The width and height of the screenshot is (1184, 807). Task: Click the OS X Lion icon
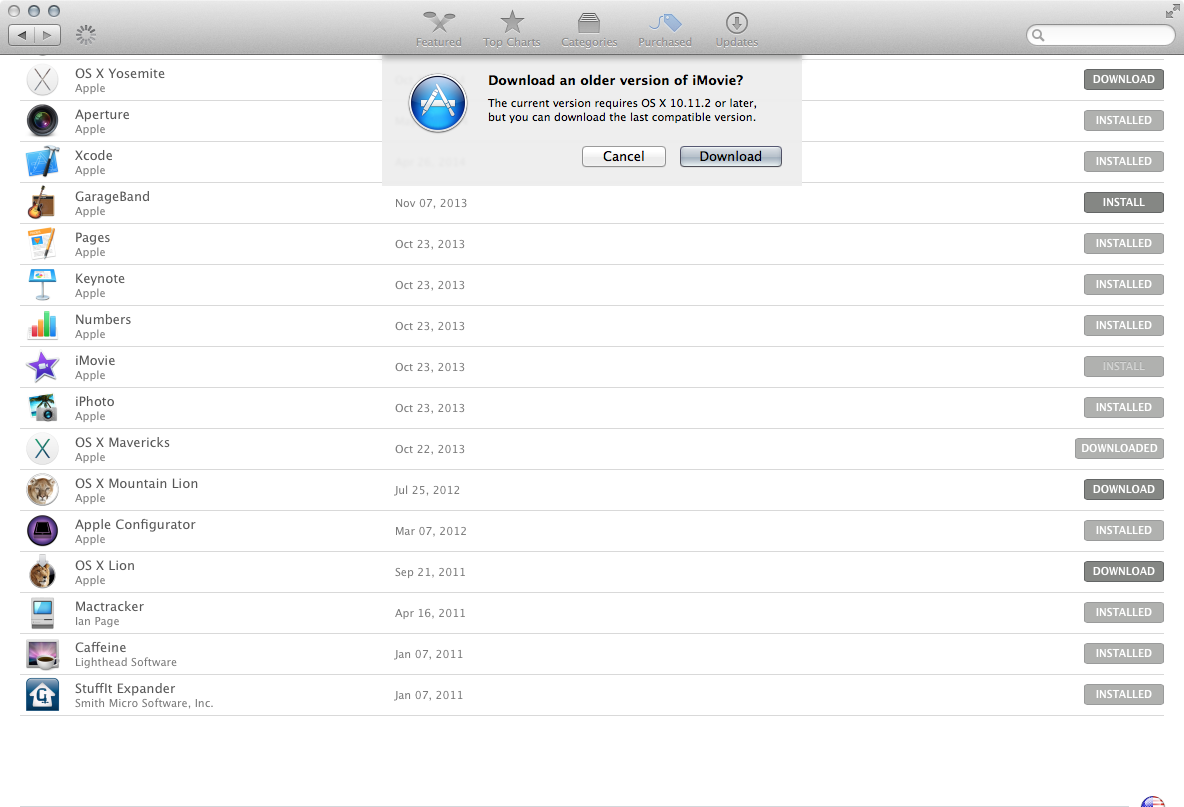tap(42, 571)
